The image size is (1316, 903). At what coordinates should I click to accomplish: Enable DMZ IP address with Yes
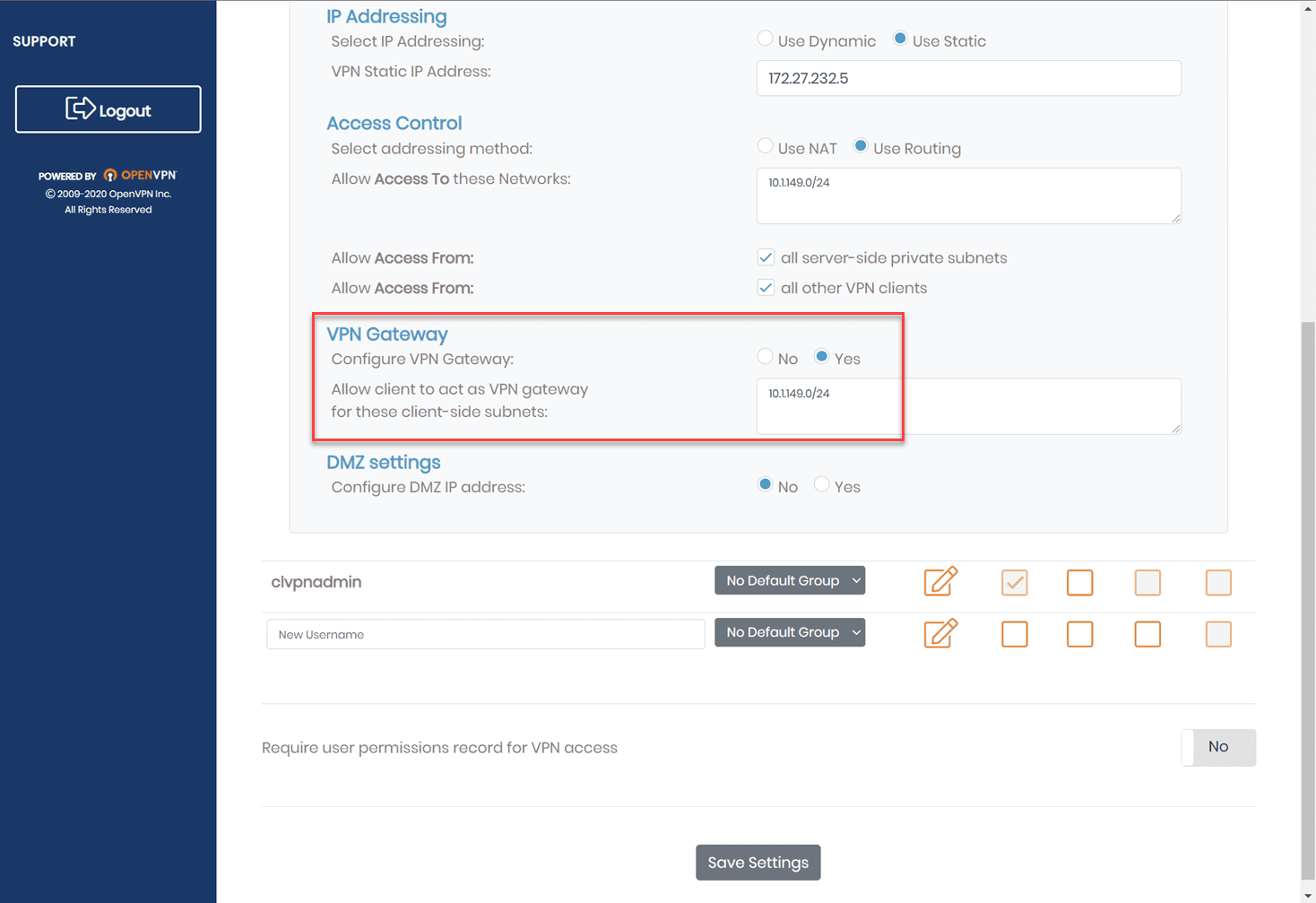pos(821,485)
